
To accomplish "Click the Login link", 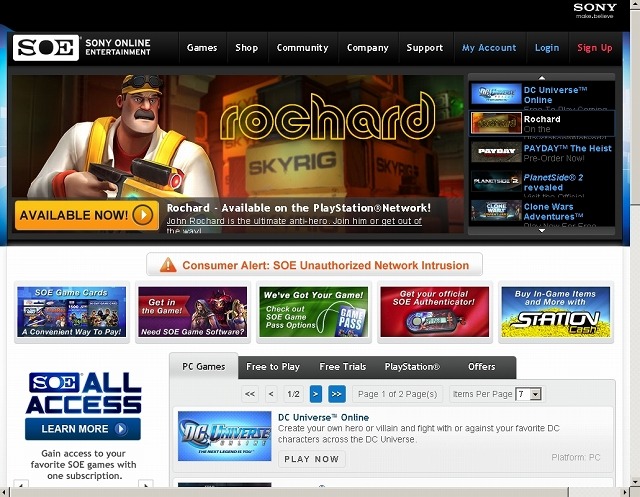I will 547,48.
